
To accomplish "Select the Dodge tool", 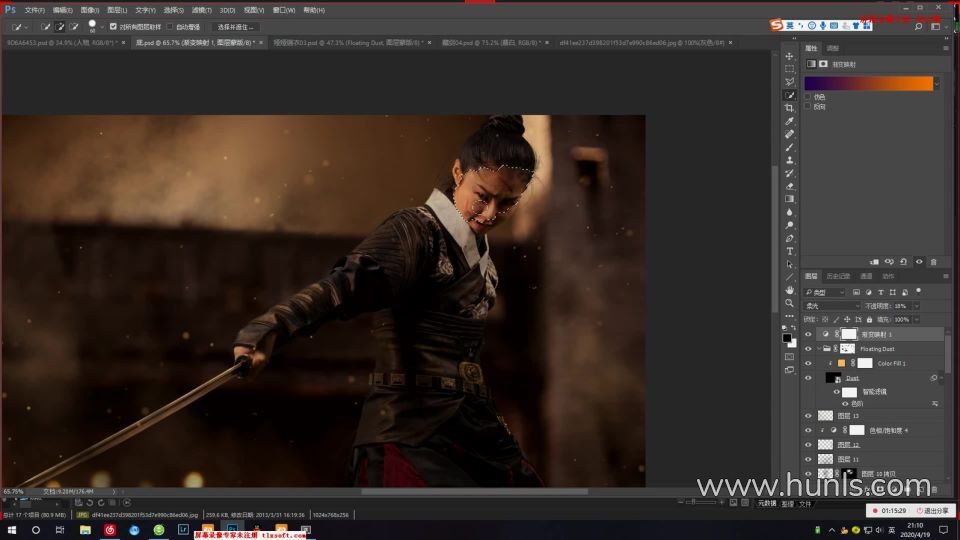I will click(789, 225).
